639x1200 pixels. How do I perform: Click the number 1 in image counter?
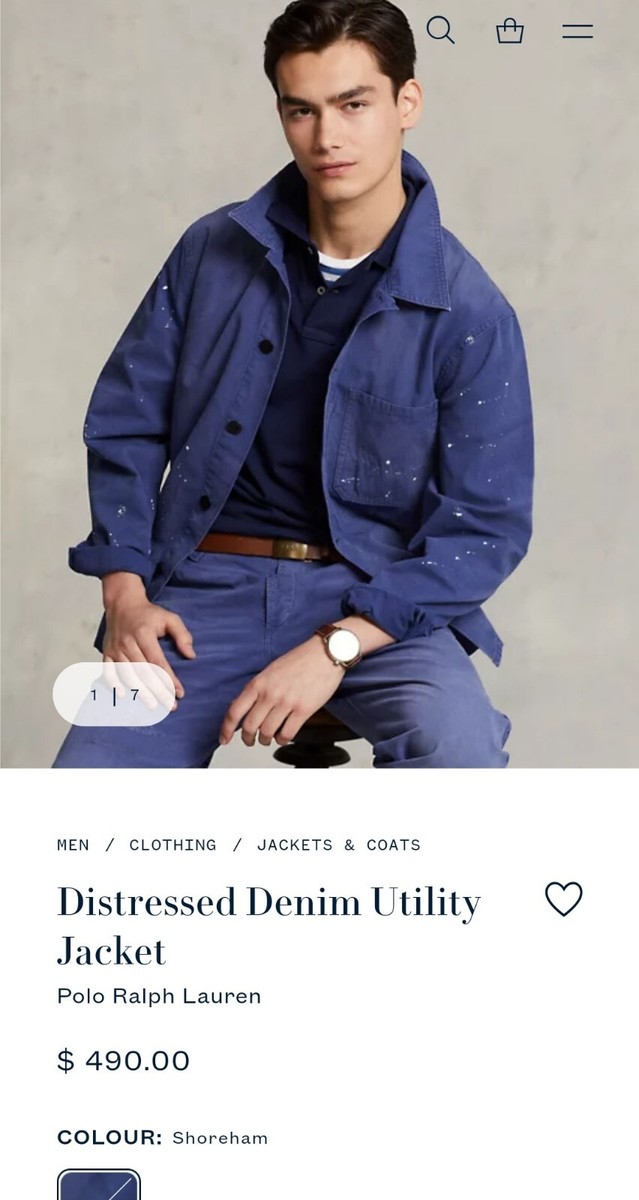pos(94,694)
